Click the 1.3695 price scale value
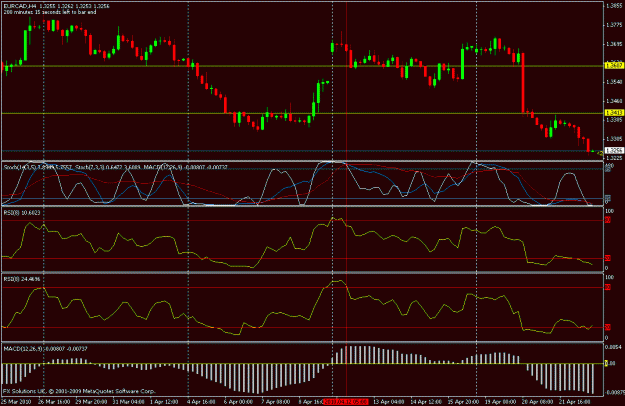 614,44
